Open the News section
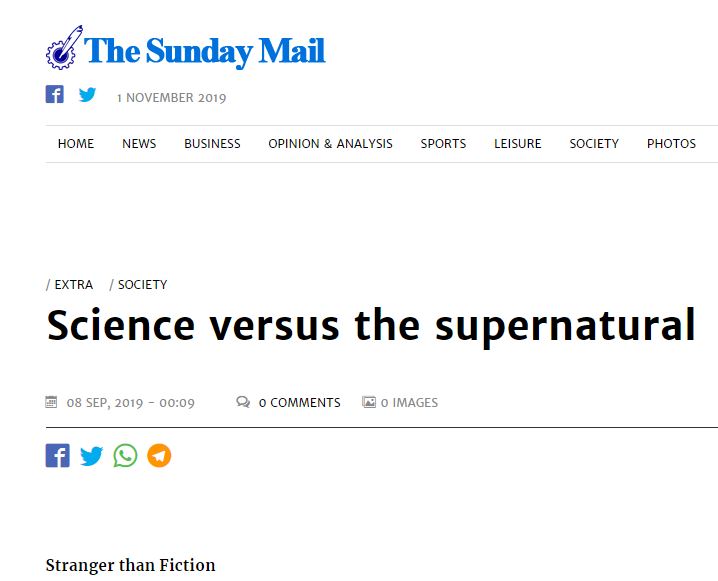The image size is (718, 581). tap(139, 144)
